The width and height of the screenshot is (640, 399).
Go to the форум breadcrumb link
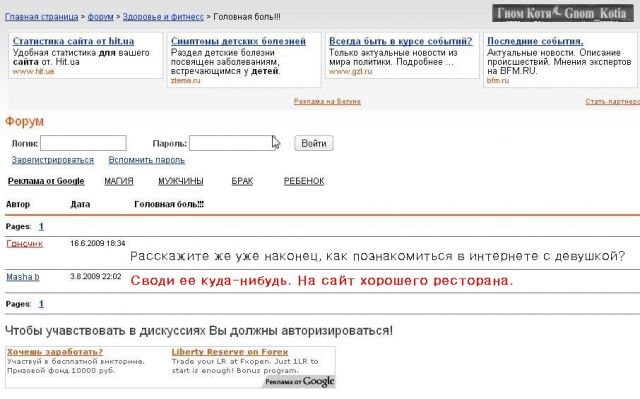click(x=100, y=17)
